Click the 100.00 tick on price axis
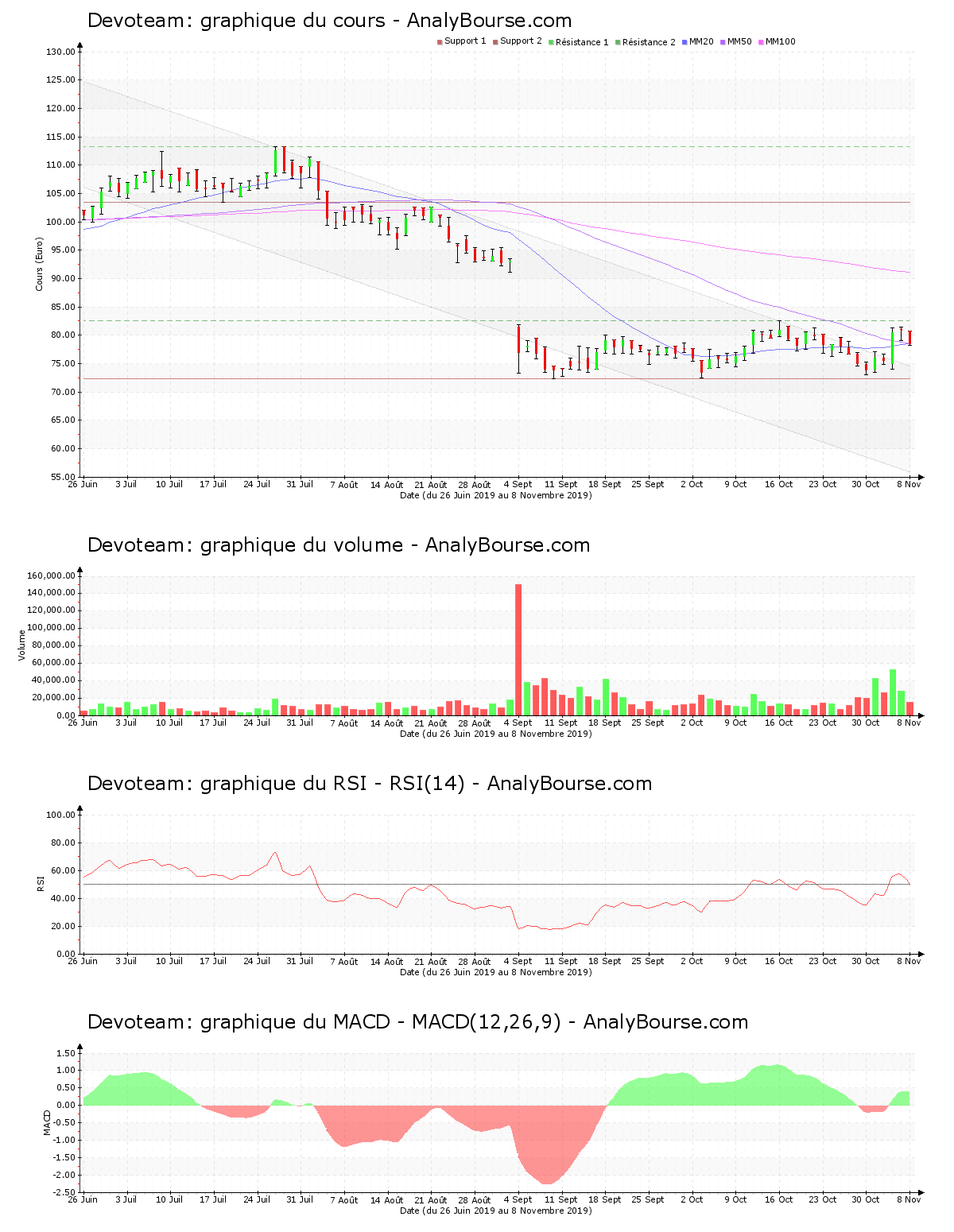The image size is (954, 1232). [60, 222]
